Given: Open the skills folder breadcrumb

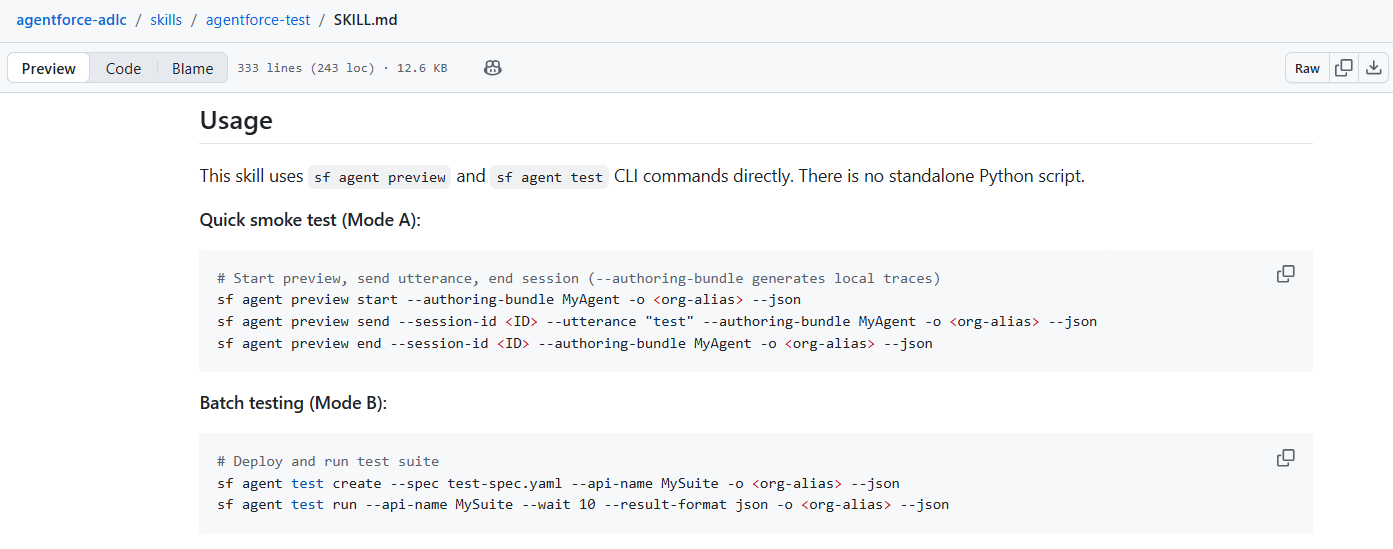Looking at the screenshot, I should 166,20.
